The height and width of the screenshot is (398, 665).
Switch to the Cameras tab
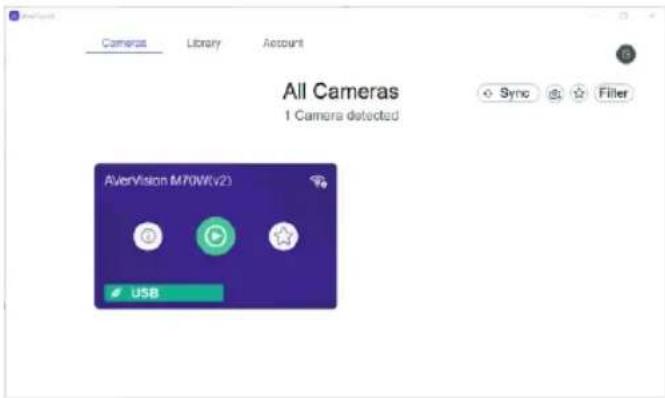124,43
